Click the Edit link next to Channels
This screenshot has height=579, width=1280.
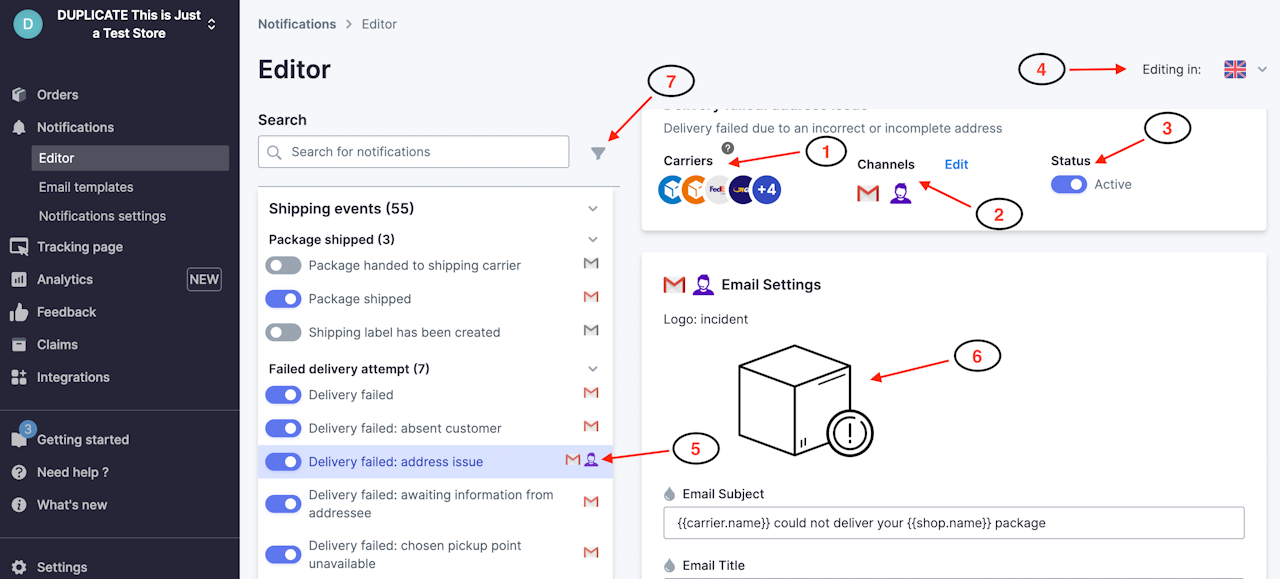coord(957,164)
